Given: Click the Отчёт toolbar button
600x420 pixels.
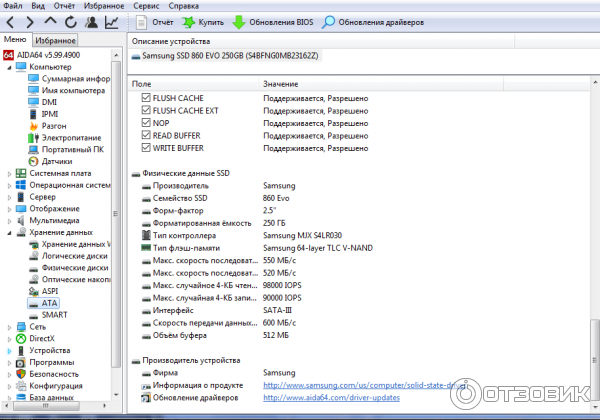Looking at the screenshot, I should pos(155,22).
